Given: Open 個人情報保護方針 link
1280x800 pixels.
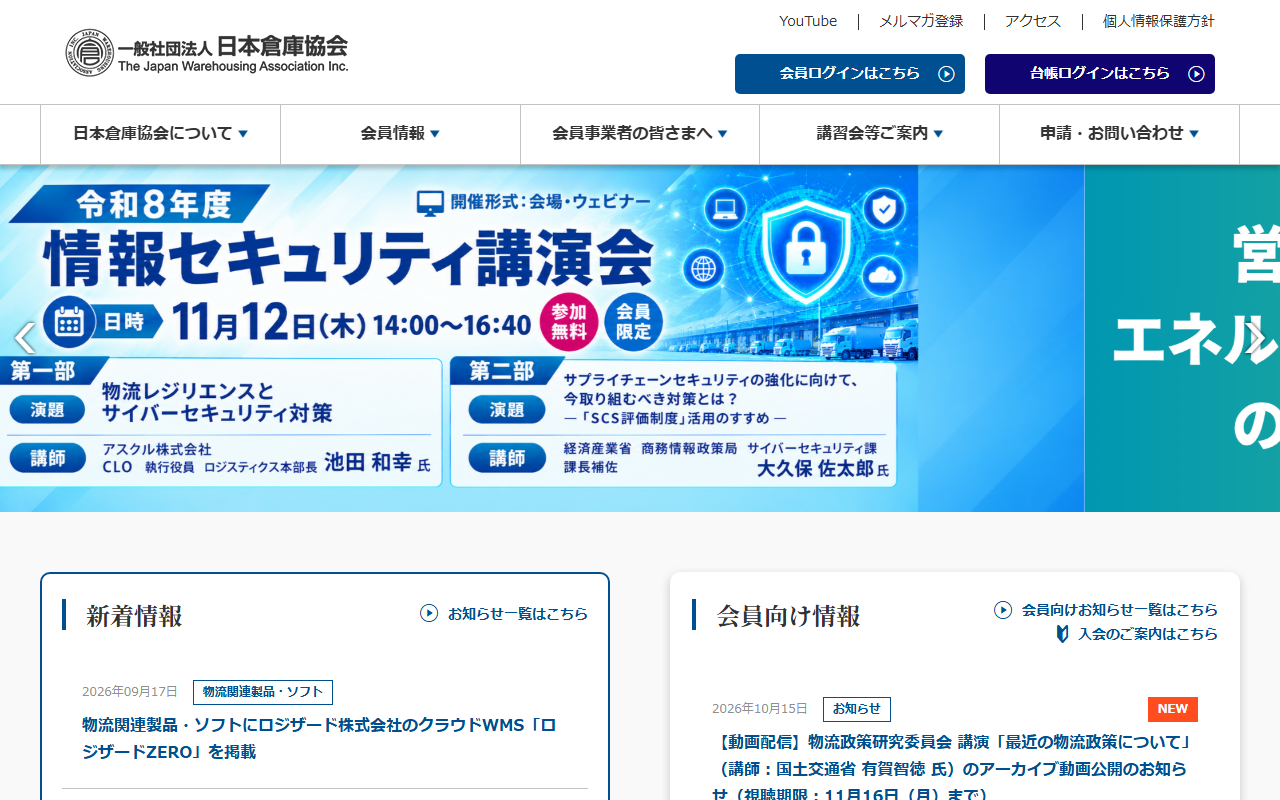Looking at the screenshot, I should (1158, 21).
